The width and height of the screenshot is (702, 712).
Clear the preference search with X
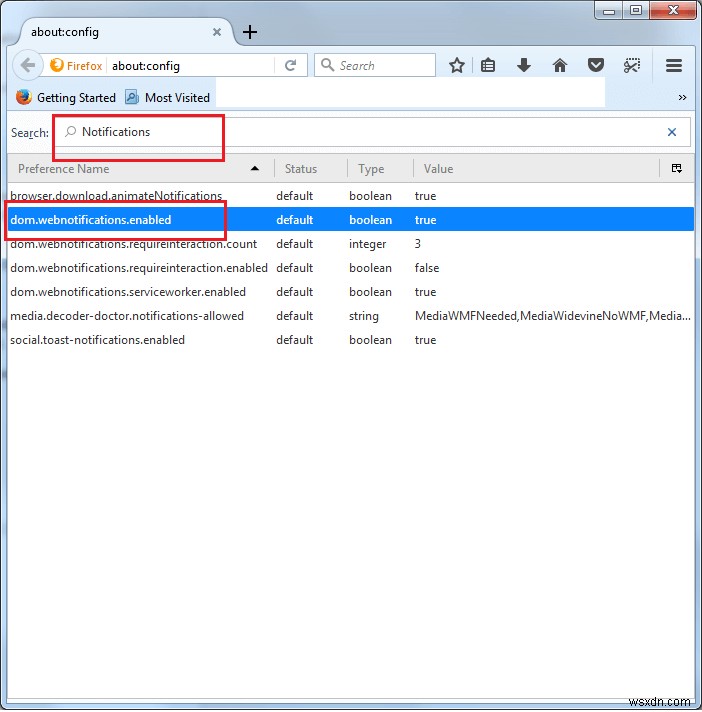pos(672,132)
